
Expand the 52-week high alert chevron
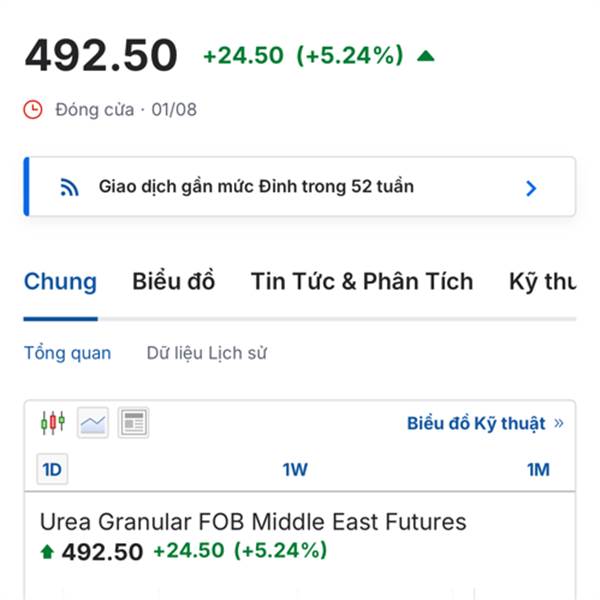coord(531,188)
